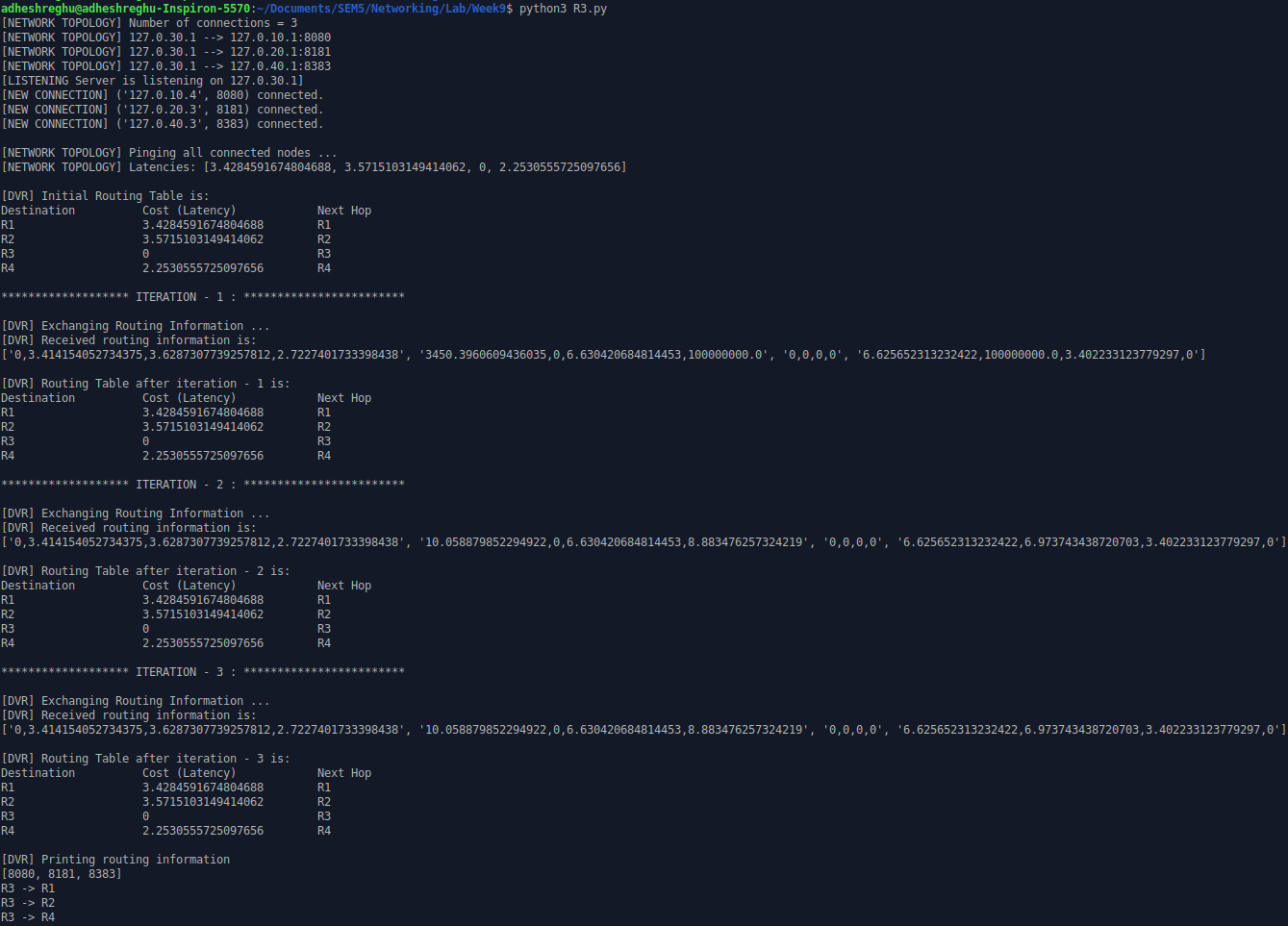The width and height of the screenshot is (1288, 926).
Task: Click the '127.0.30.1 --> 127.0.40.1:8383' topology line
Action: point(165,66)
